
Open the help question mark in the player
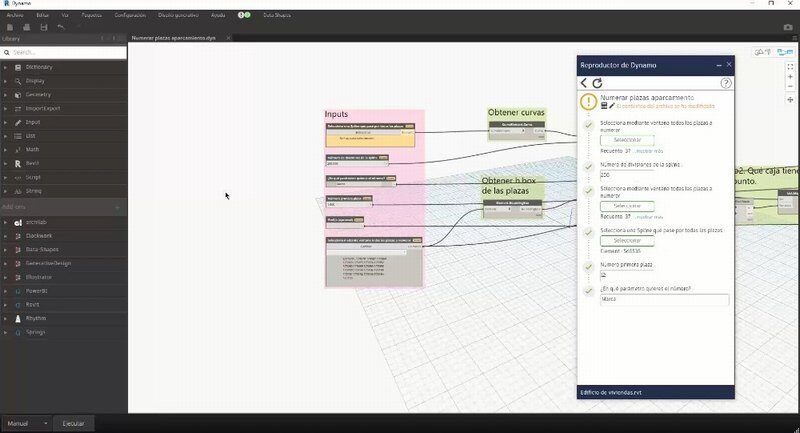pyautogui.click(x=726, y=83)
